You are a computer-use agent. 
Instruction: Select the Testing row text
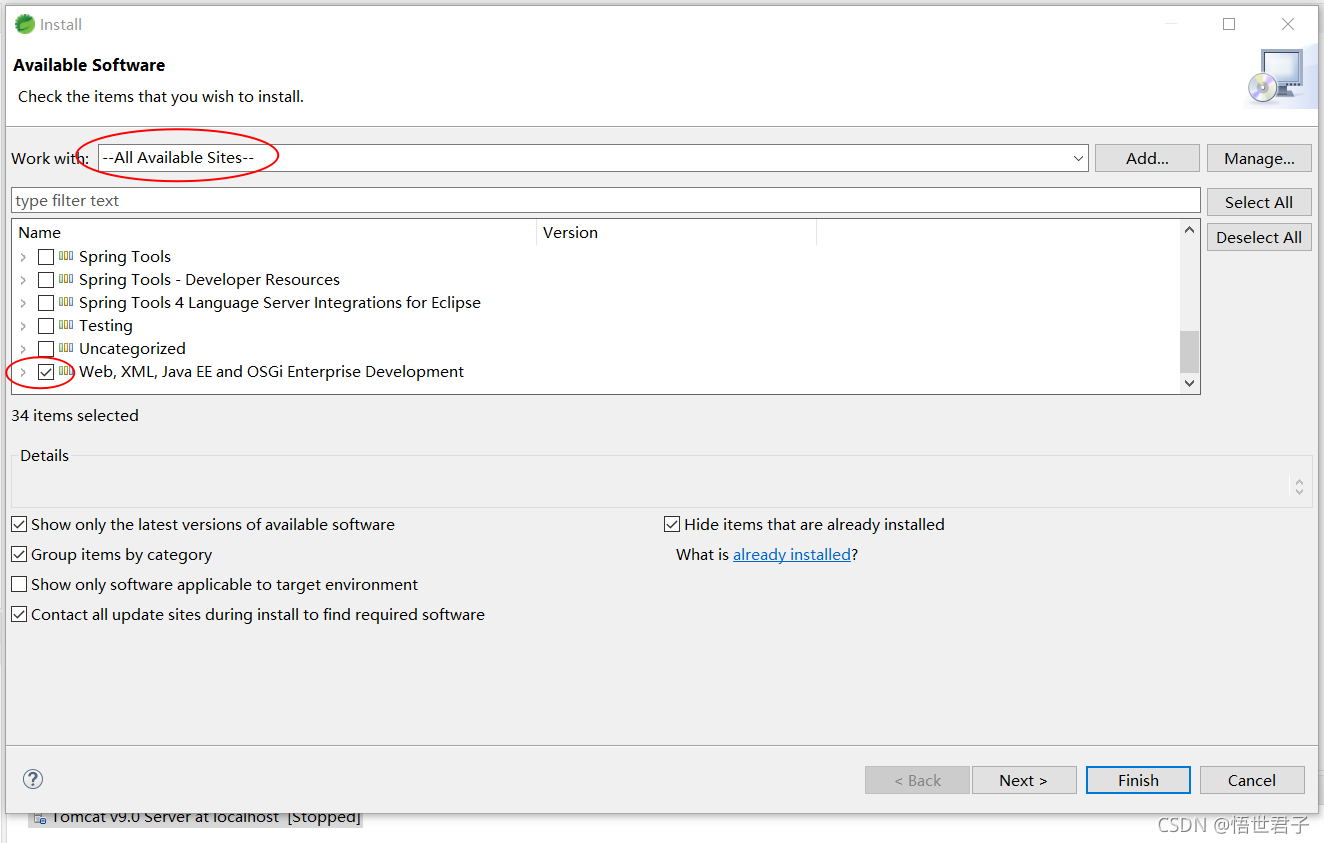106,326
